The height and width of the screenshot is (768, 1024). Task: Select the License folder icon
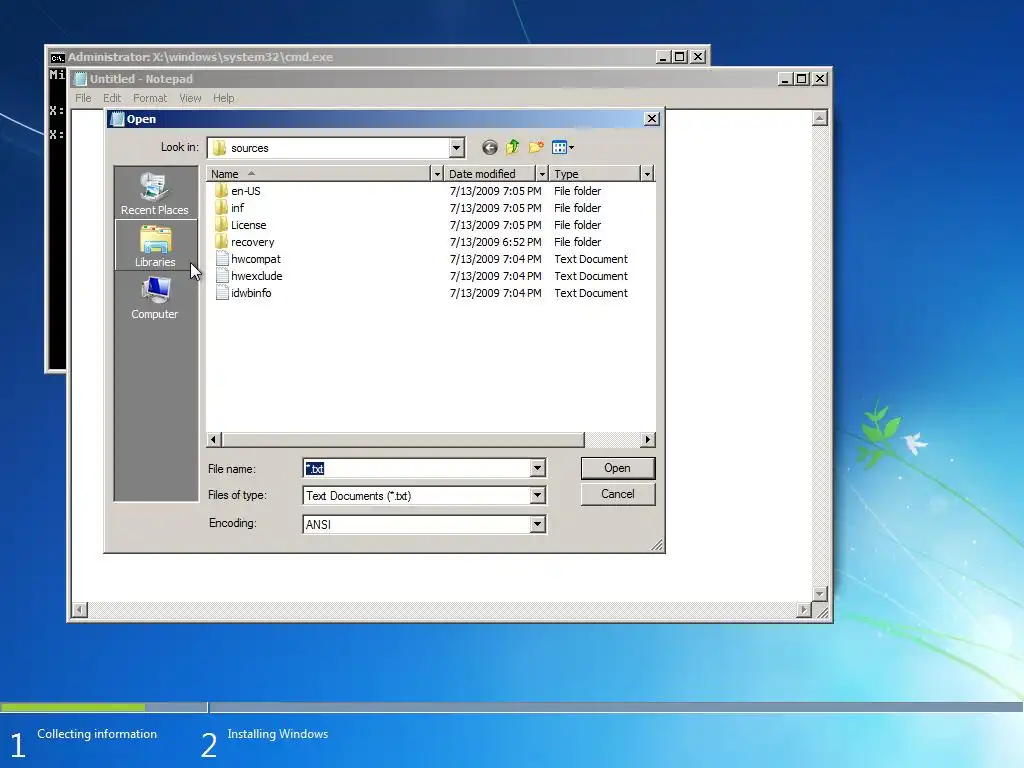[x=221, y=225]
